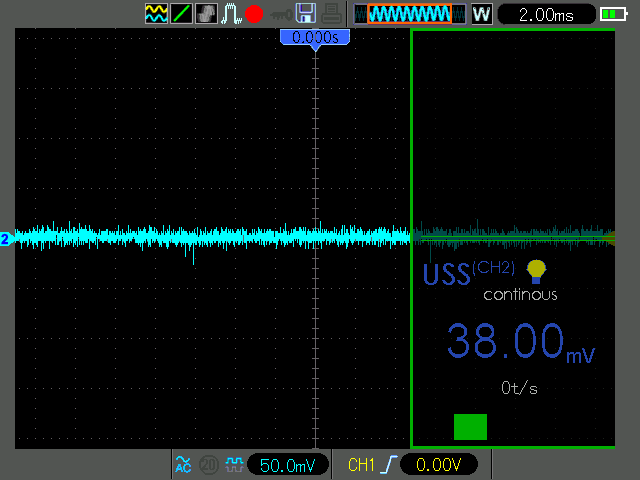
Task: Click the battery level indicator
Action: 613,14
